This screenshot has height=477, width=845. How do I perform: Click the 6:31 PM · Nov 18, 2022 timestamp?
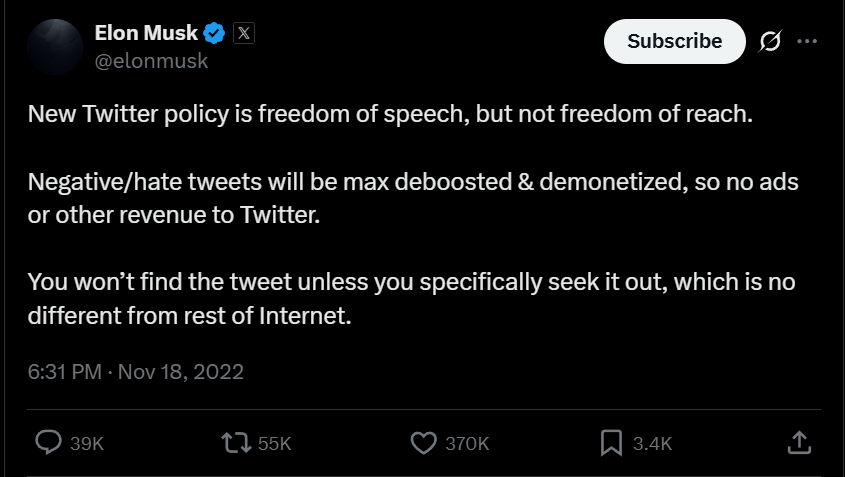pos(136,372)
